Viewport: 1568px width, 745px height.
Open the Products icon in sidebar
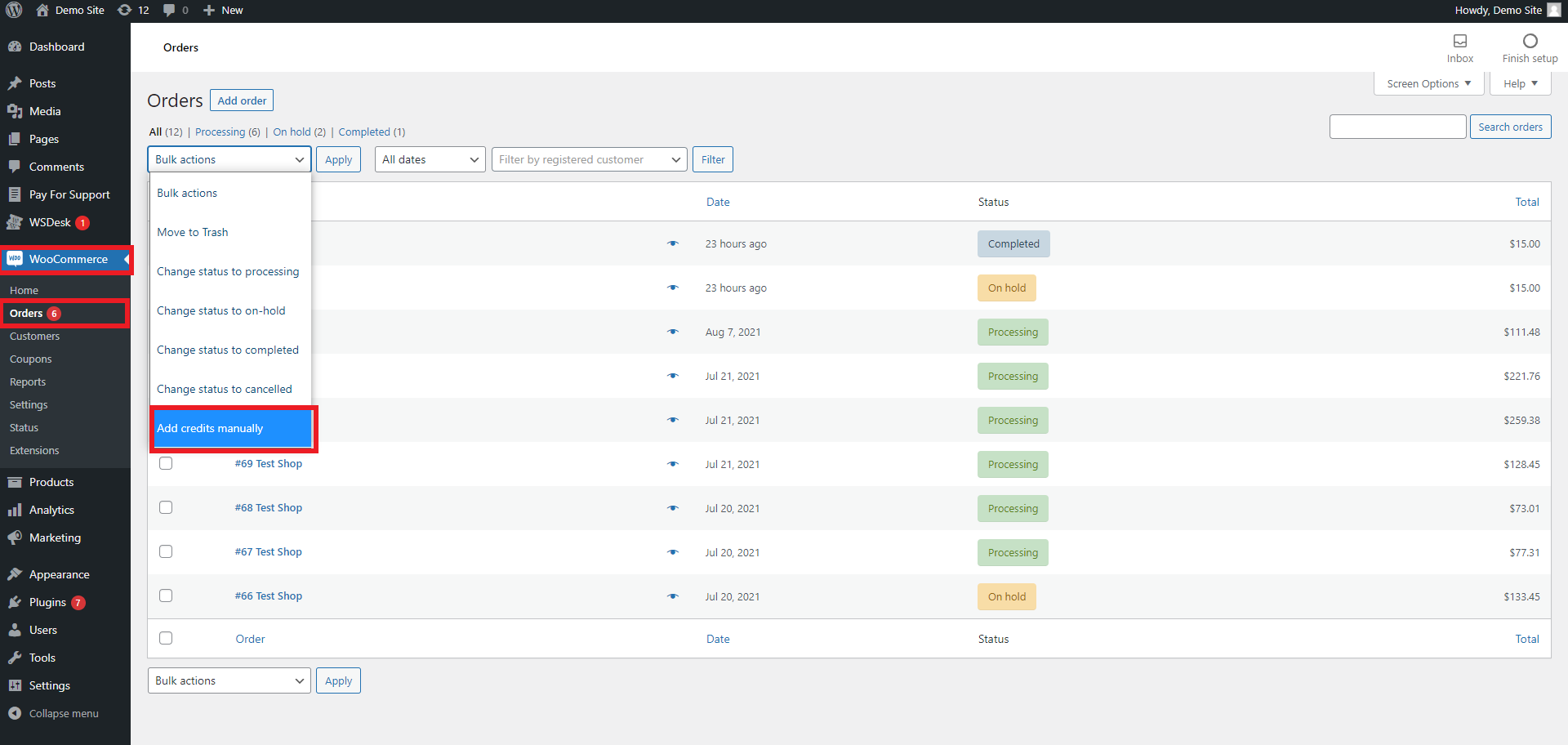tap(15, 482)
